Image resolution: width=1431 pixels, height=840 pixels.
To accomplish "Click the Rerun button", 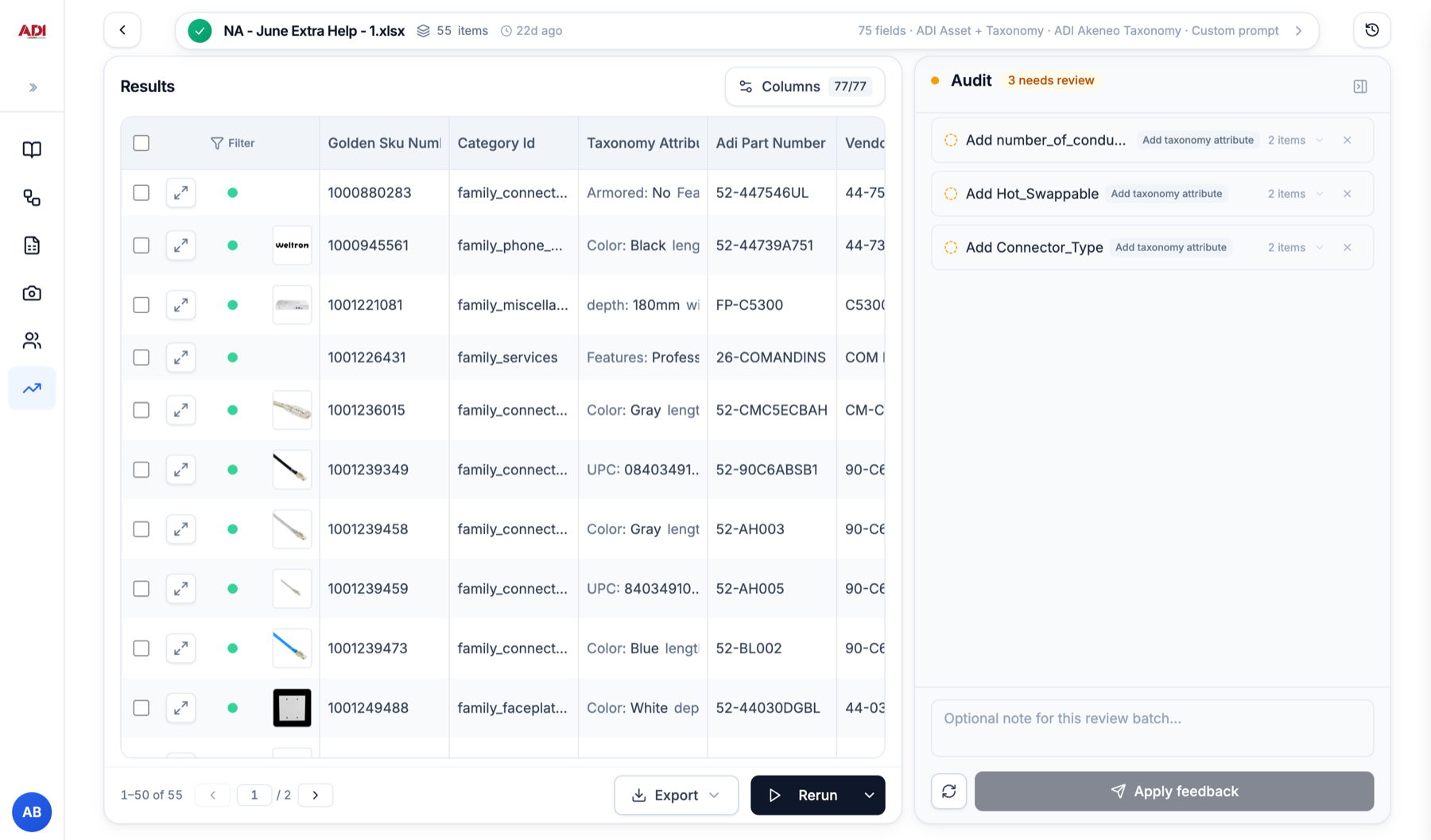I will [804, 795].
